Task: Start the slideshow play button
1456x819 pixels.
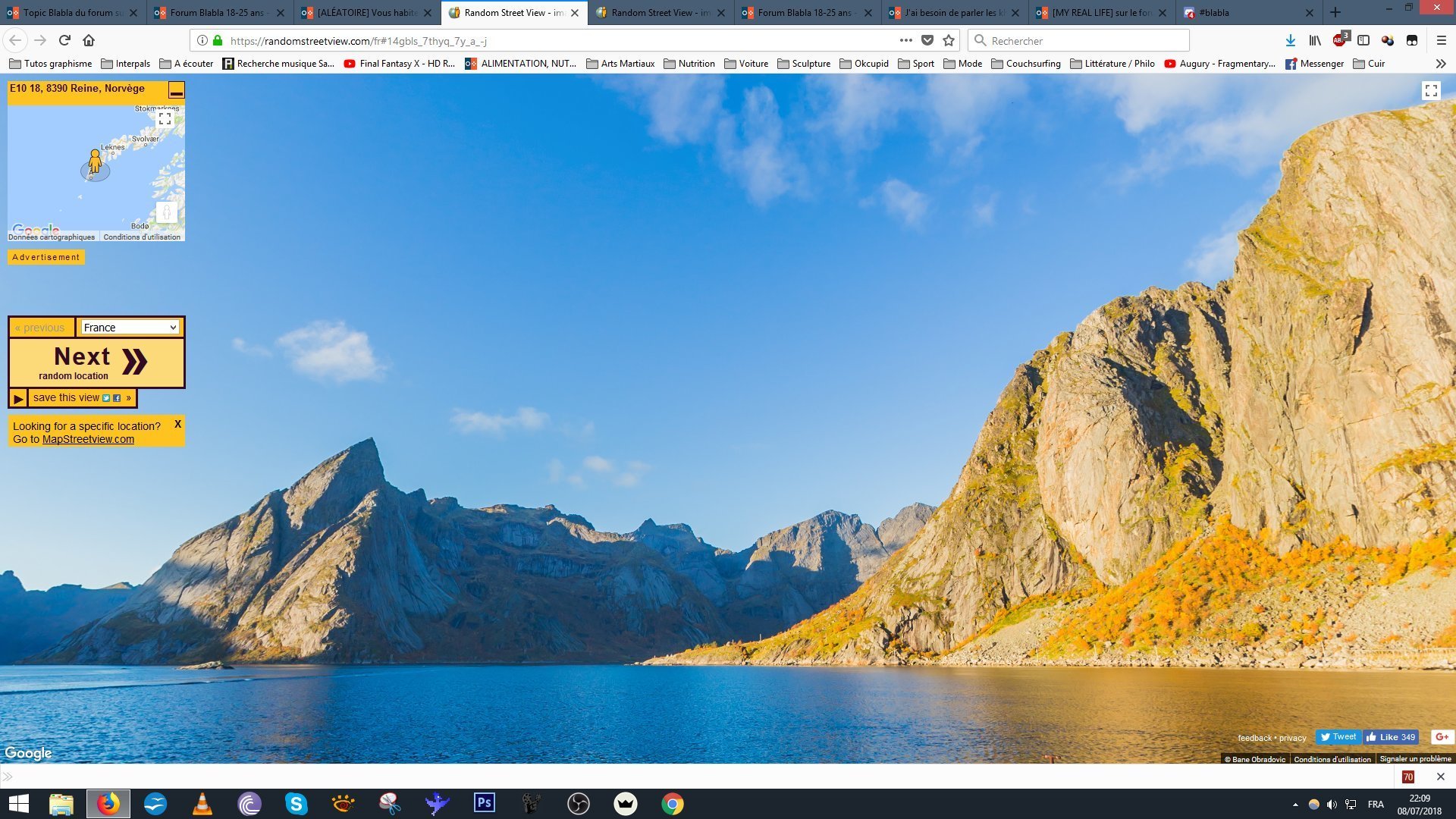Action: pos(18,398)
